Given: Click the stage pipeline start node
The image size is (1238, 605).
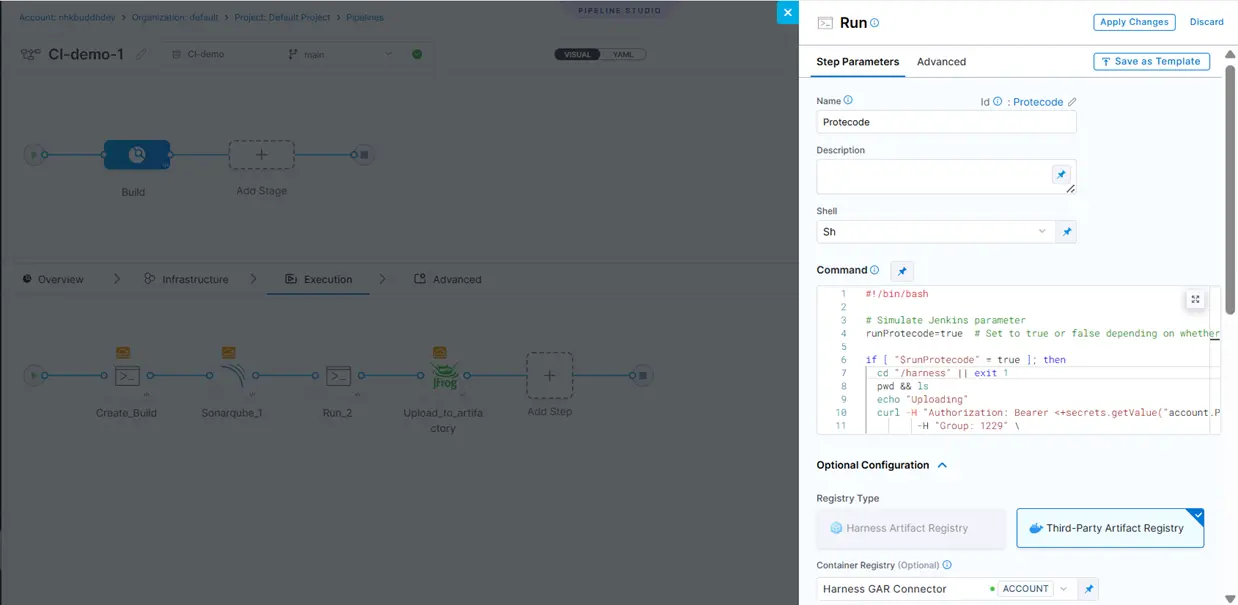Looking at the screenshot, I should pos(35,155).
